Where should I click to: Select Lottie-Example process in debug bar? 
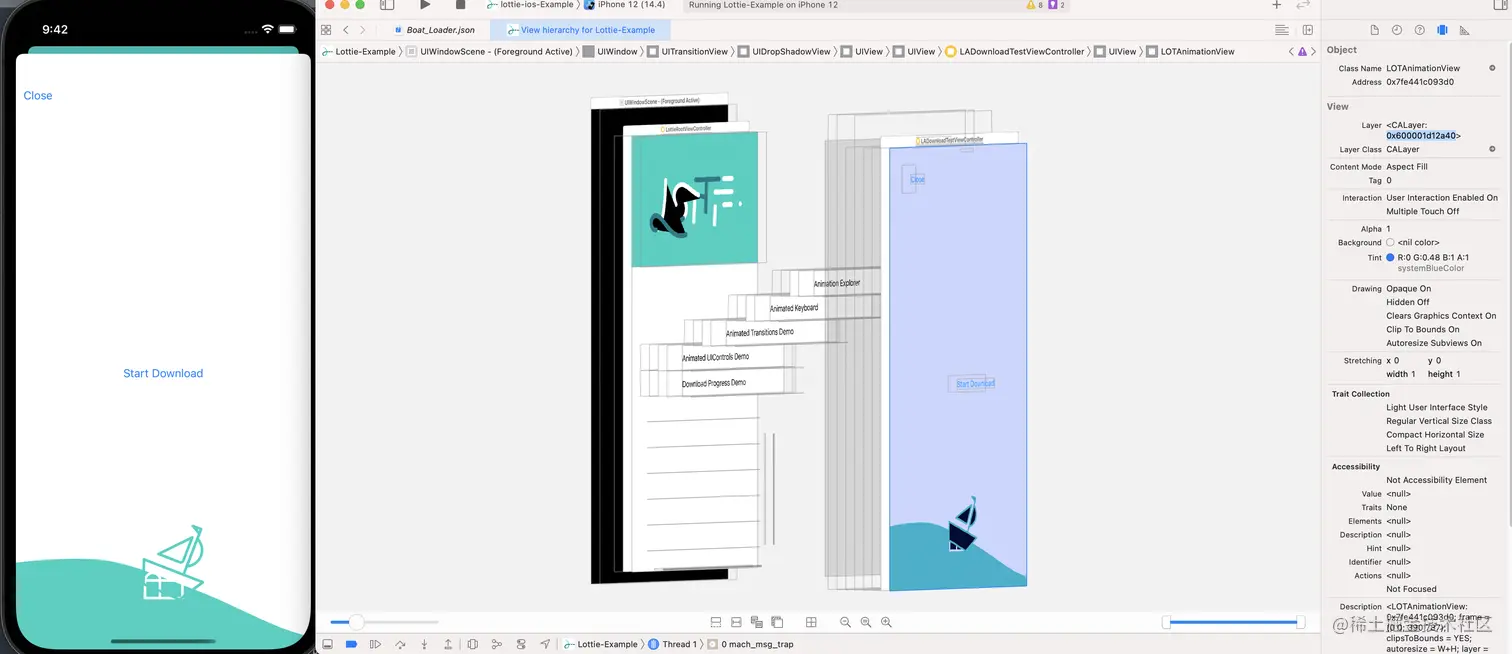(600, 644)
